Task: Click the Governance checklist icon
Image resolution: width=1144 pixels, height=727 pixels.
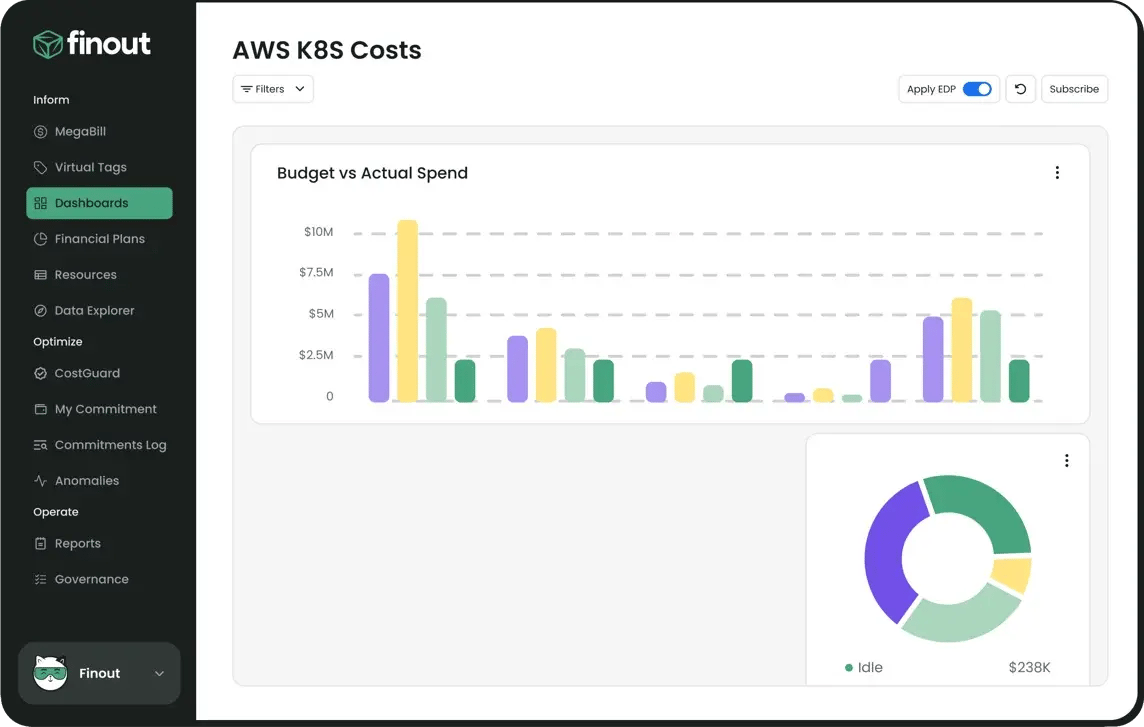Action: pos(40,580)
